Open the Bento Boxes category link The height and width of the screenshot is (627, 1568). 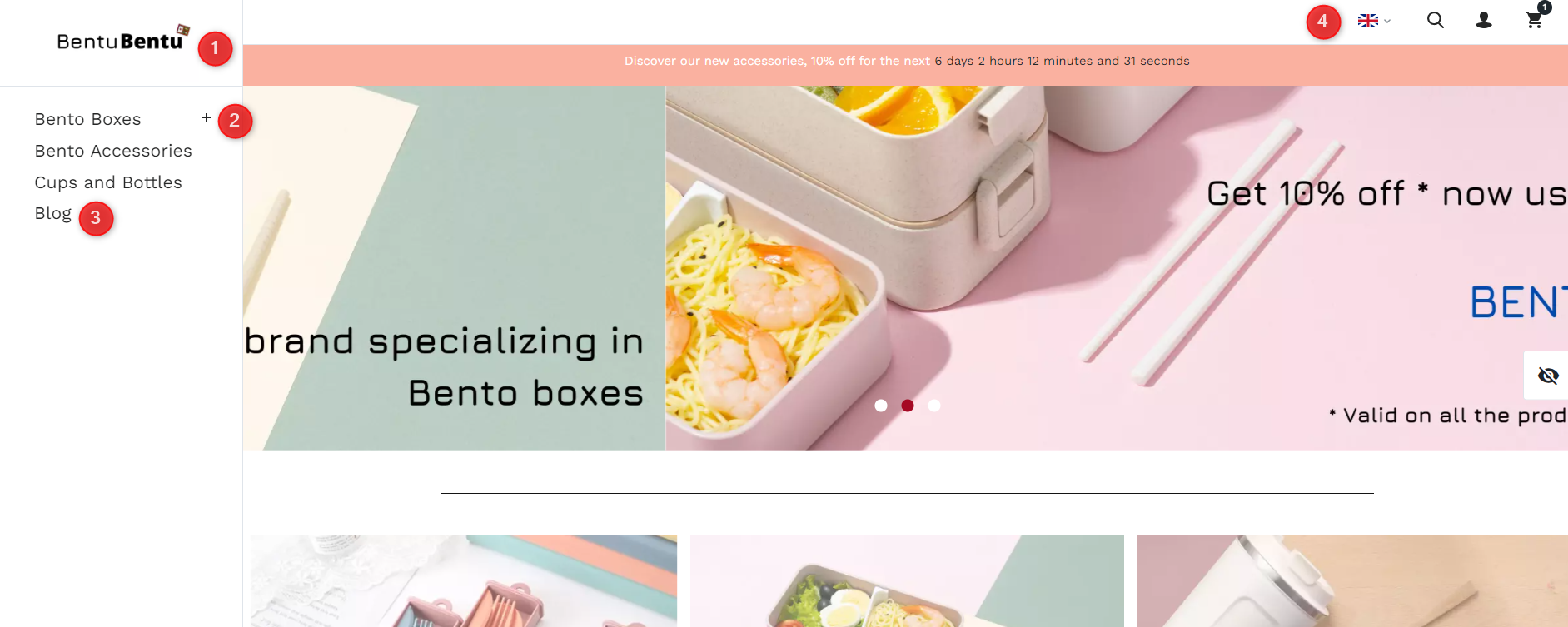click(88, 119)
